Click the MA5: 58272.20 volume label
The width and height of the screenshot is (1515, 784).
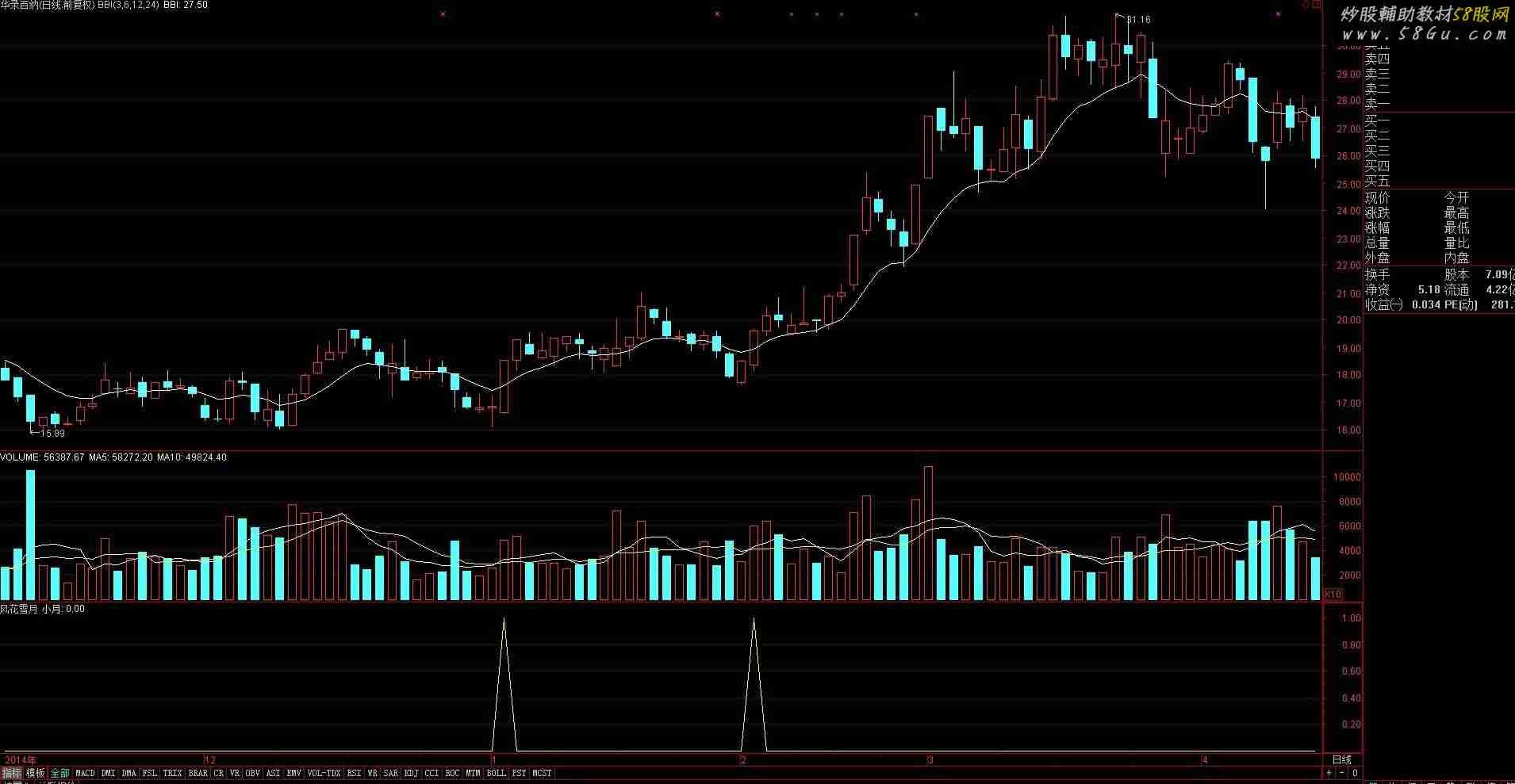point(121,457)
